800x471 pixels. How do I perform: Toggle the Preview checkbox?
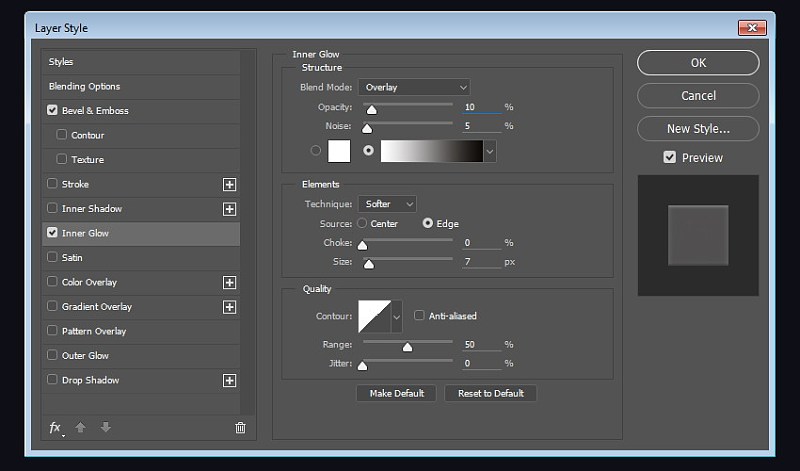tap(669, 157)
